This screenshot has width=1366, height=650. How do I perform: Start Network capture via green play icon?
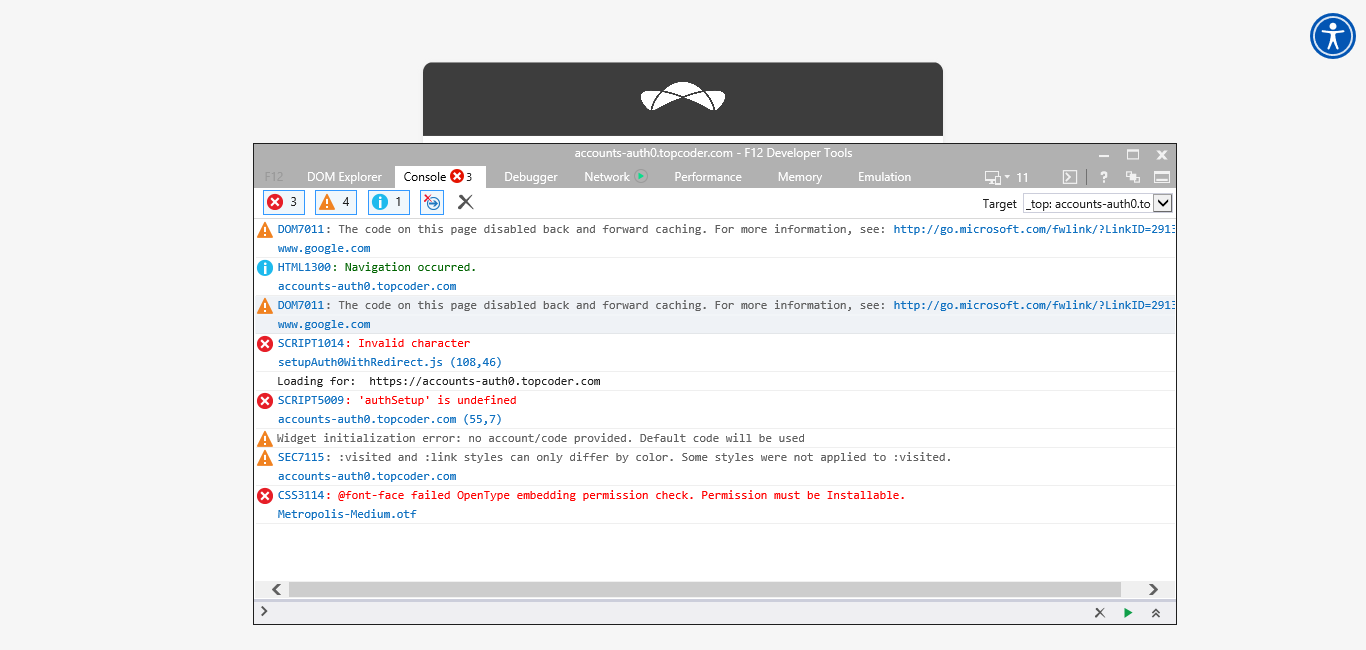(641, 177)
